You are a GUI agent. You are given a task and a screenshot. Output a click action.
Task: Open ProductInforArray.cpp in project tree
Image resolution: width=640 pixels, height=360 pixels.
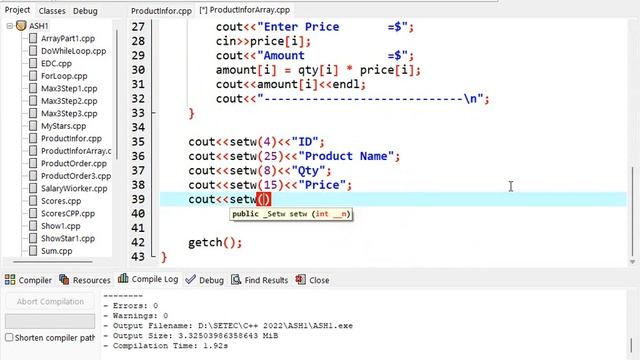[76, 151]
